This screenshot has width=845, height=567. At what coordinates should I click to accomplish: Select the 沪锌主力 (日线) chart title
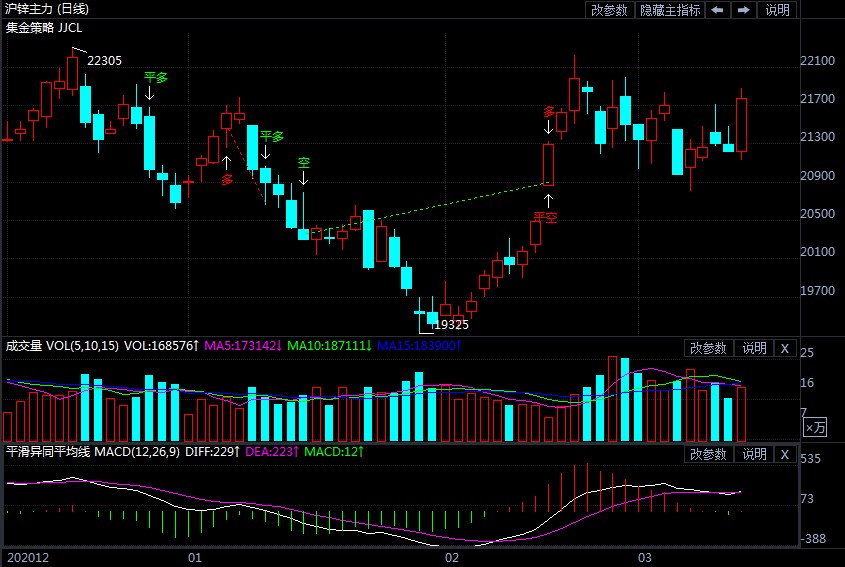(47, 9)
